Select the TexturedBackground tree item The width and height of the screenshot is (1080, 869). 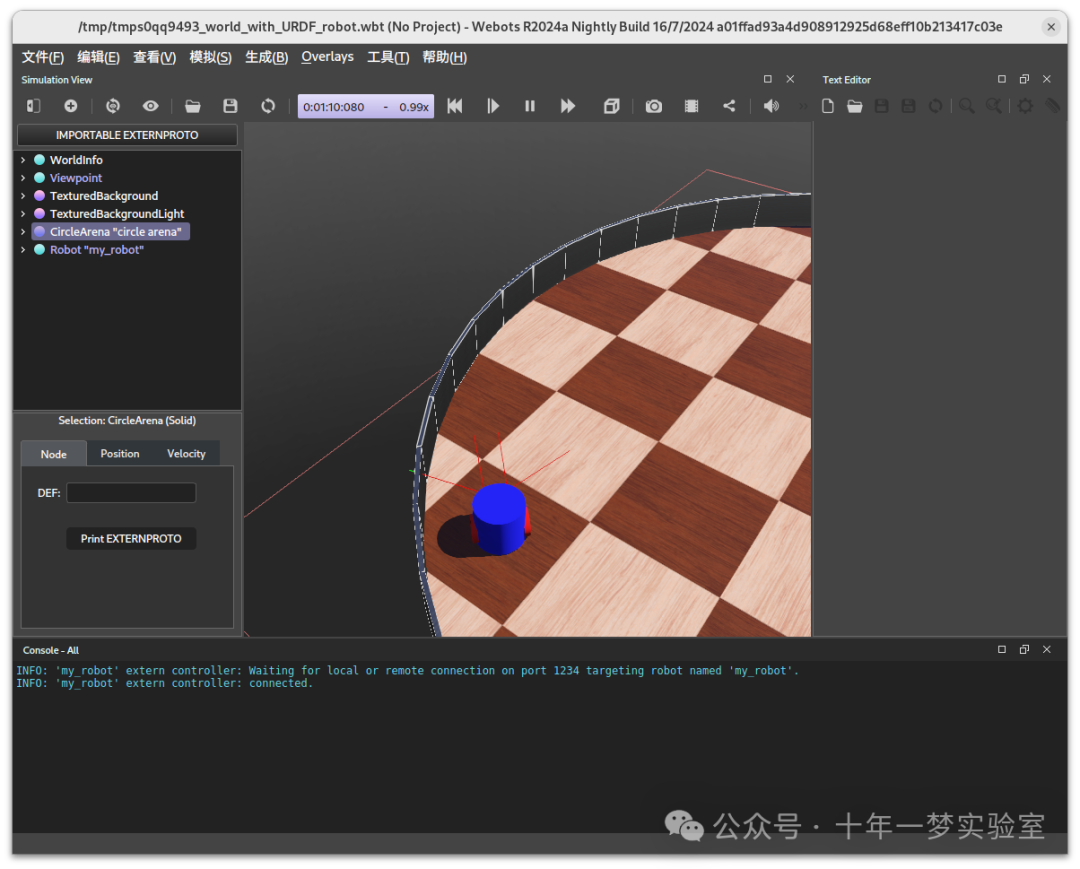click(103, 196)
